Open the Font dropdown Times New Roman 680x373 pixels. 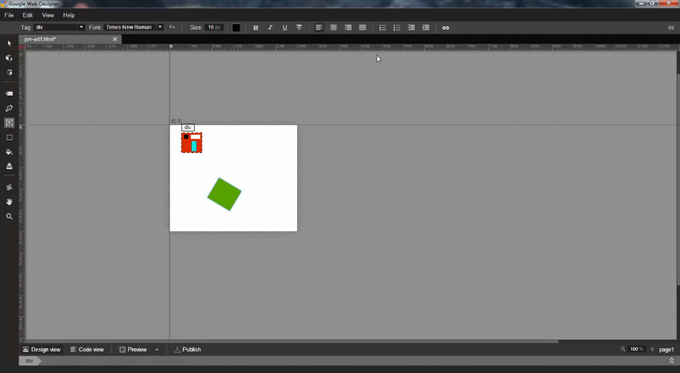pos(134,27)
